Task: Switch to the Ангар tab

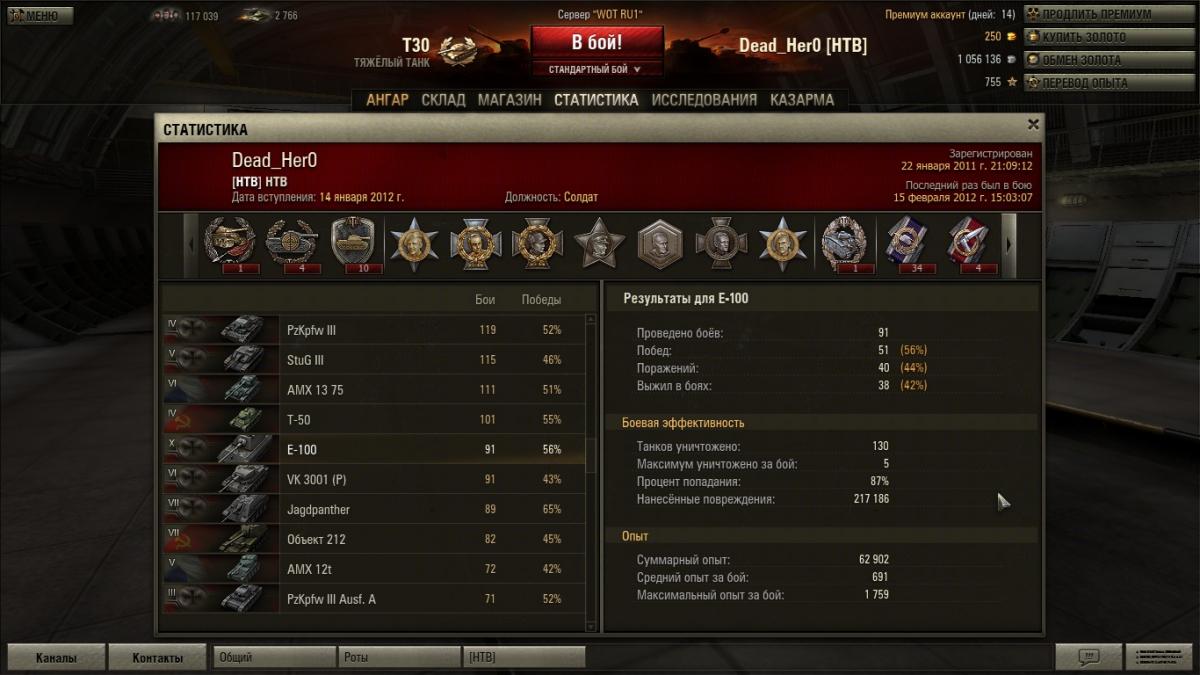Action: click(387, 100)
